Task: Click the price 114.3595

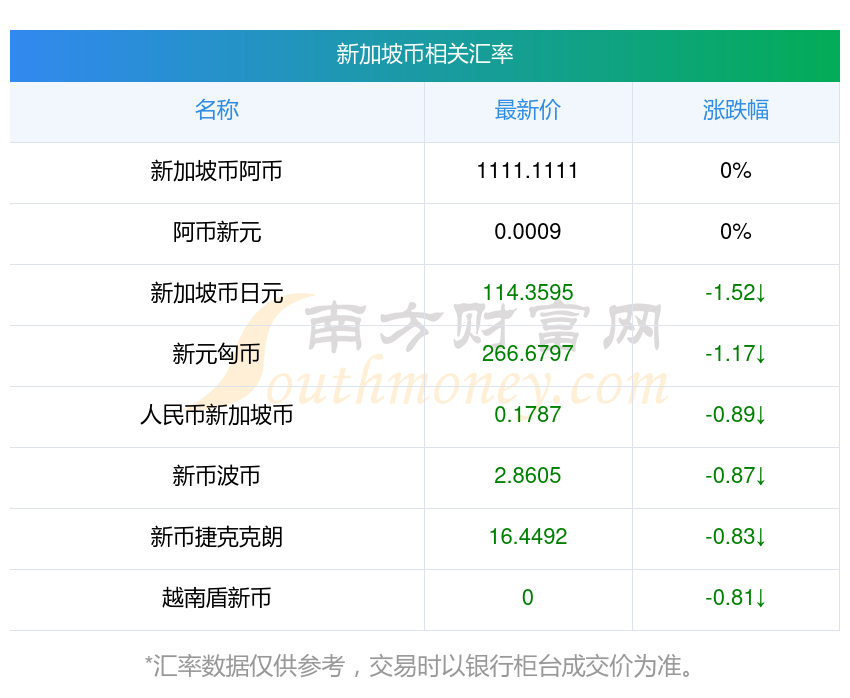Action: (x=527, y=293)
